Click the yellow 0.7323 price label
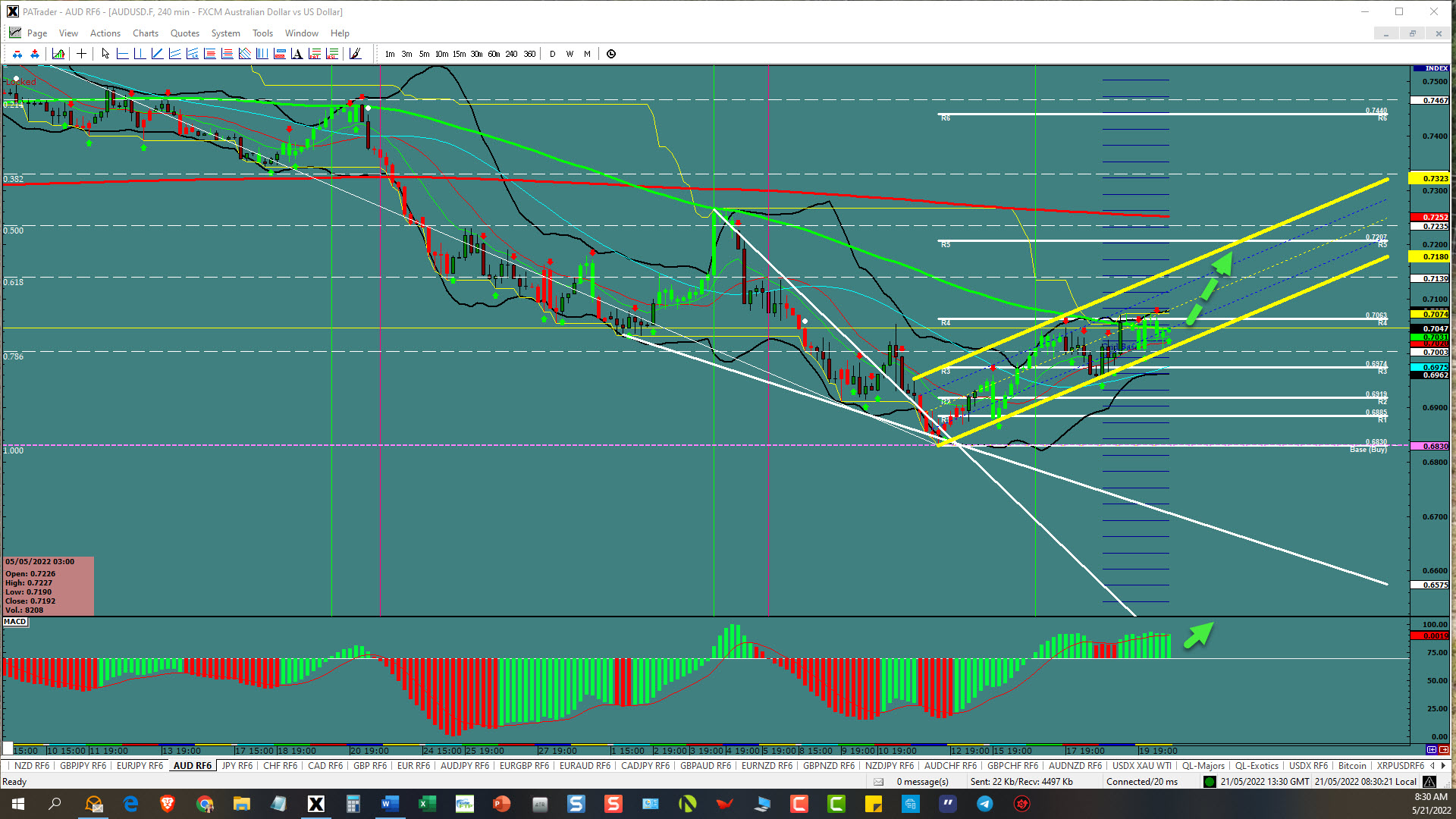This screenshot has height=819, width=1456. [x=1429, y=179]
